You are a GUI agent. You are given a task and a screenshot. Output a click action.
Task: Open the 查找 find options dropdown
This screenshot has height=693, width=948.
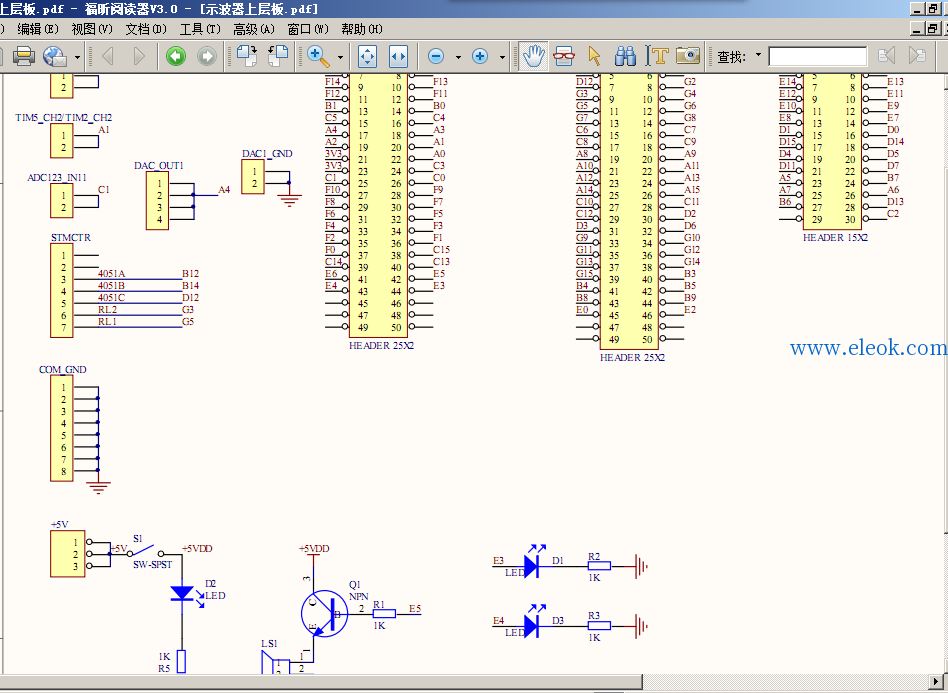tap(758, 56)
